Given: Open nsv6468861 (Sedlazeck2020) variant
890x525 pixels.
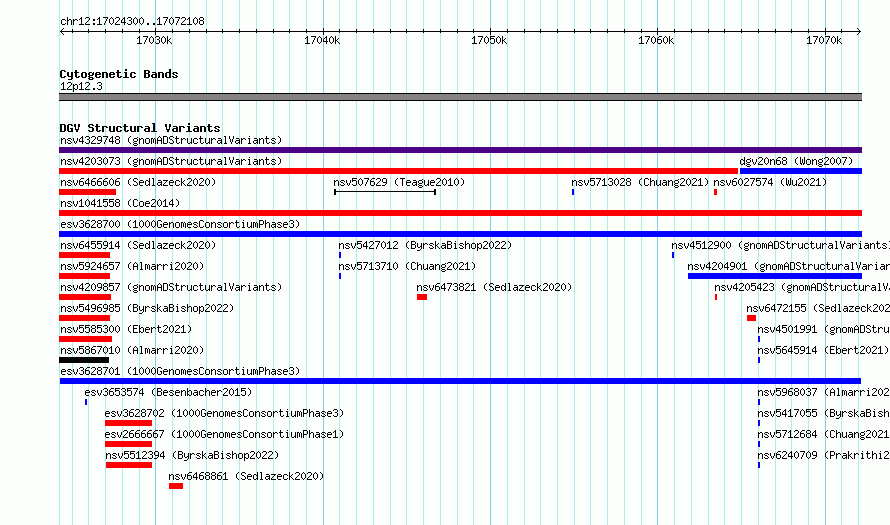Looking at the screenshot, I should pyautogui.click(x=246, y=476).
